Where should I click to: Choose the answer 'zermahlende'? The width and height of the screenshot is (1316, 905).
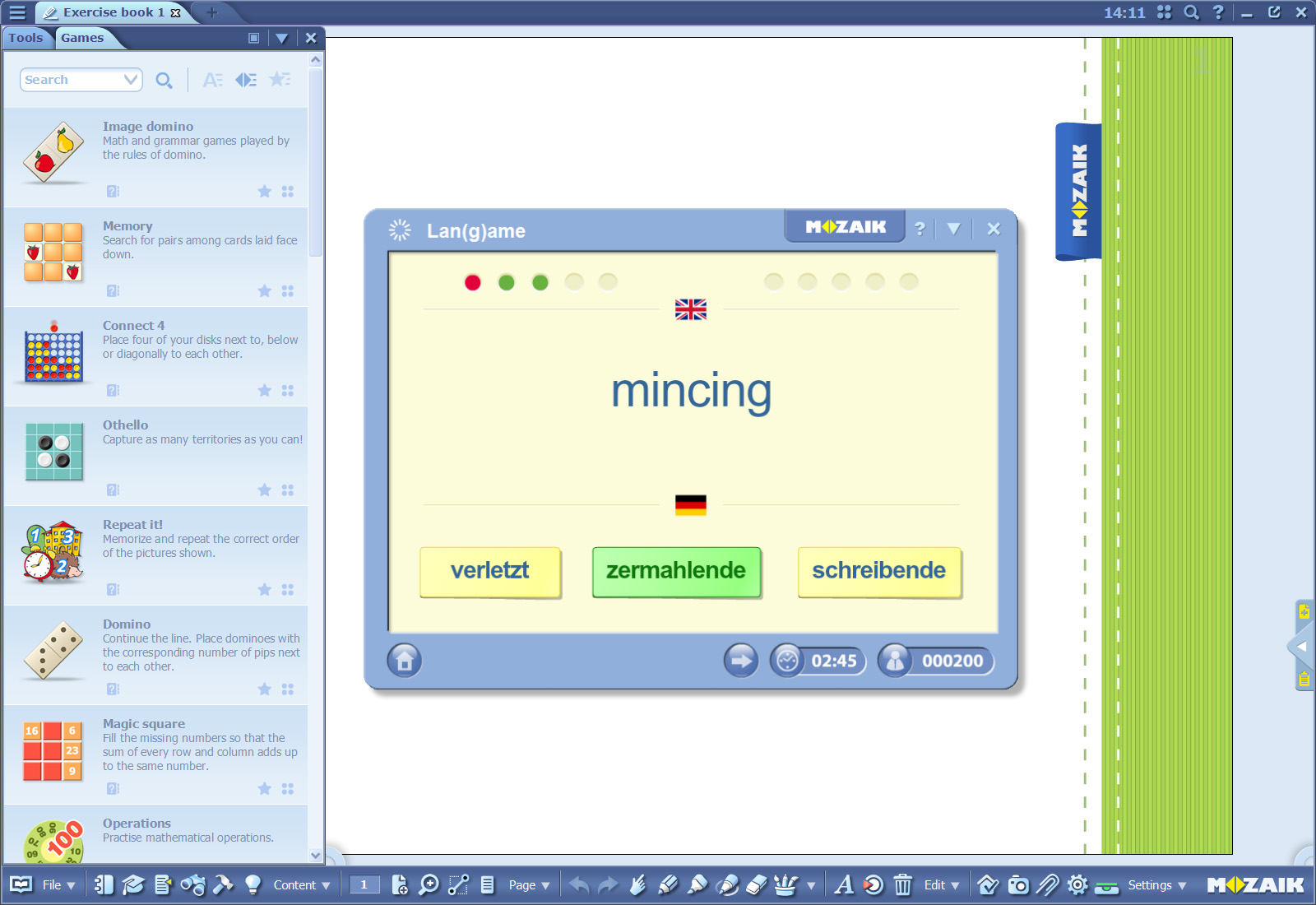point(676,572)
